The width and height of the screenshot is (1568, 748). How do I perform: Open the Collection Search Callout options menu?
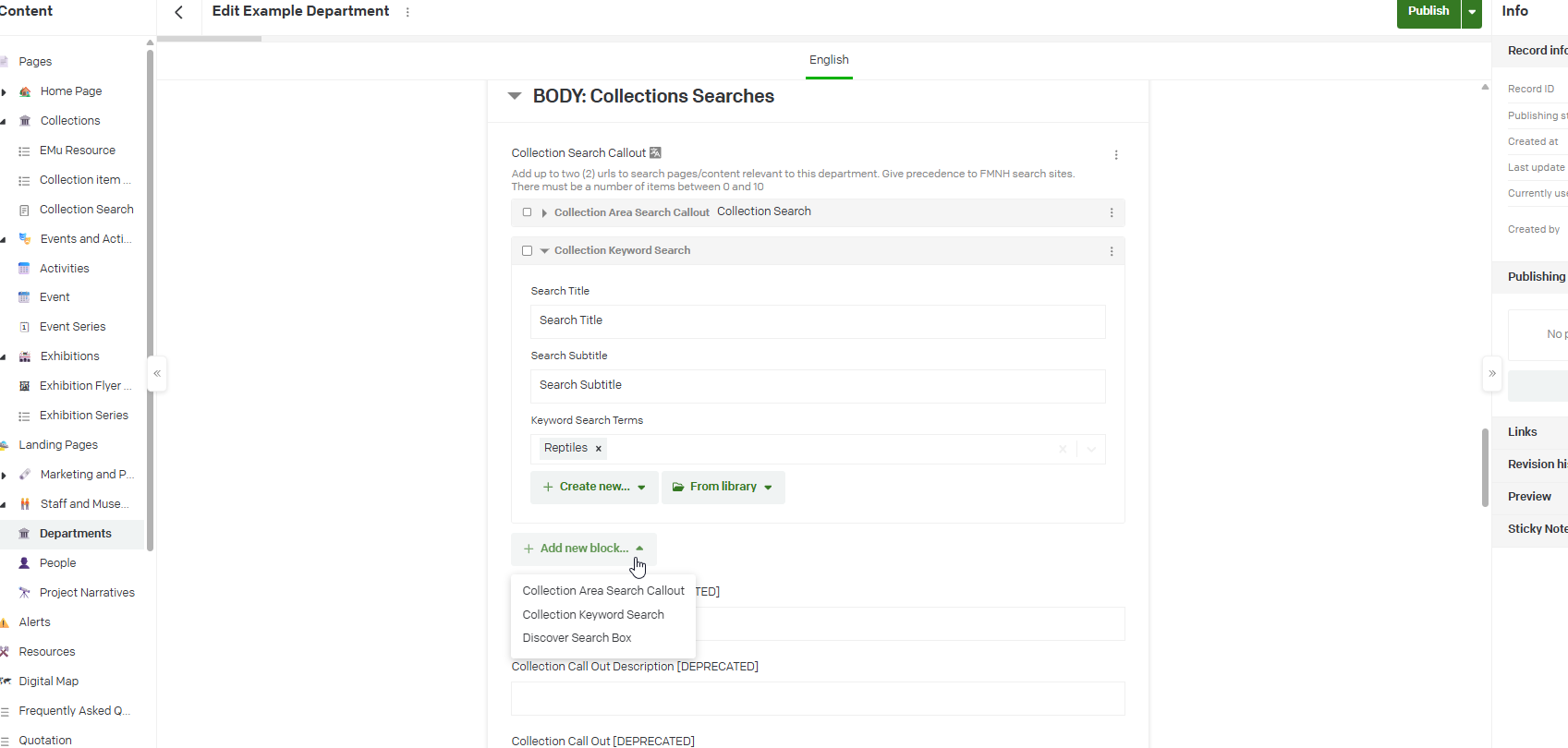(x=1116, y=155)
